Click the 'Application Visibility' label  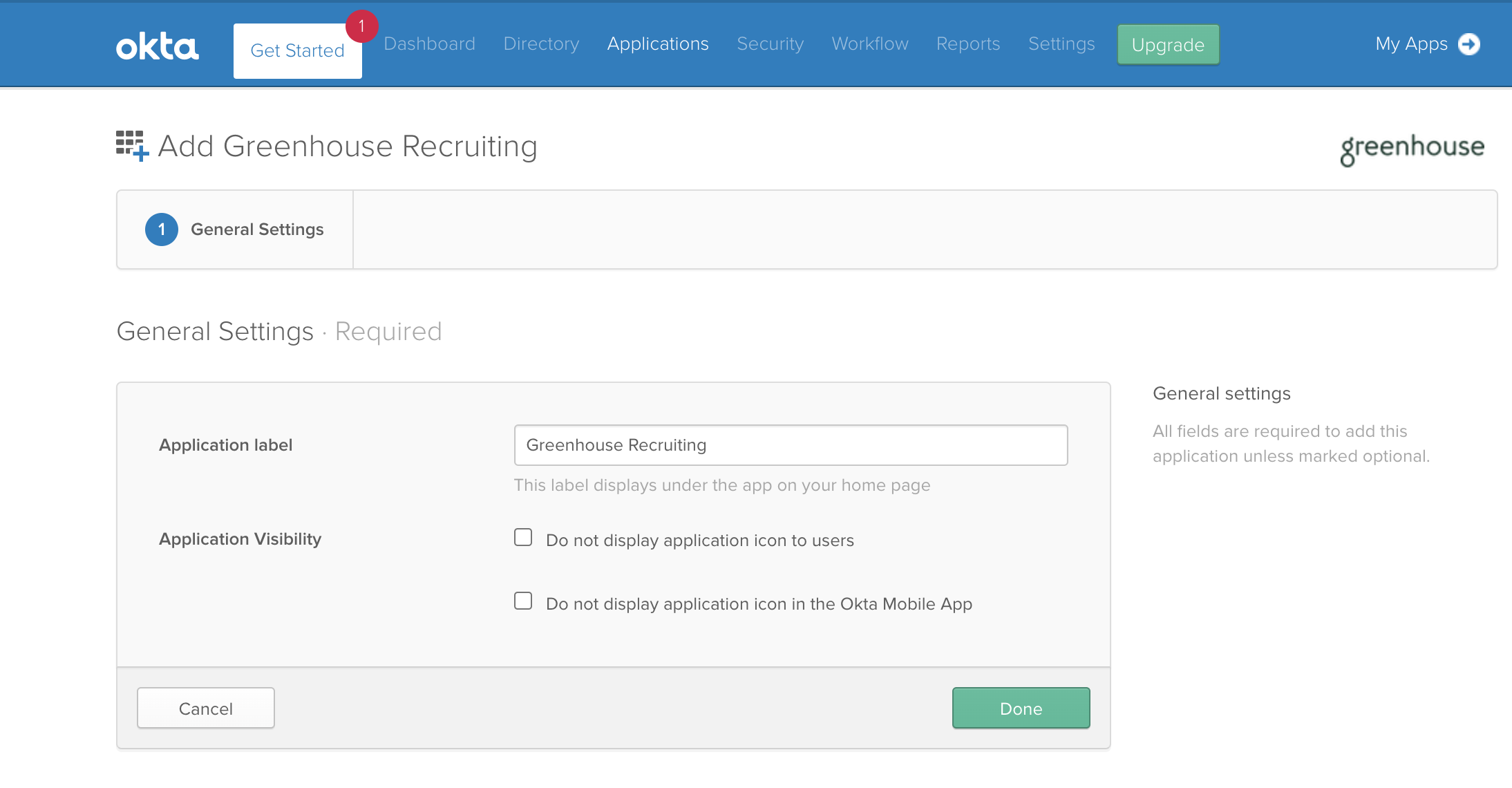pos(240,539)
